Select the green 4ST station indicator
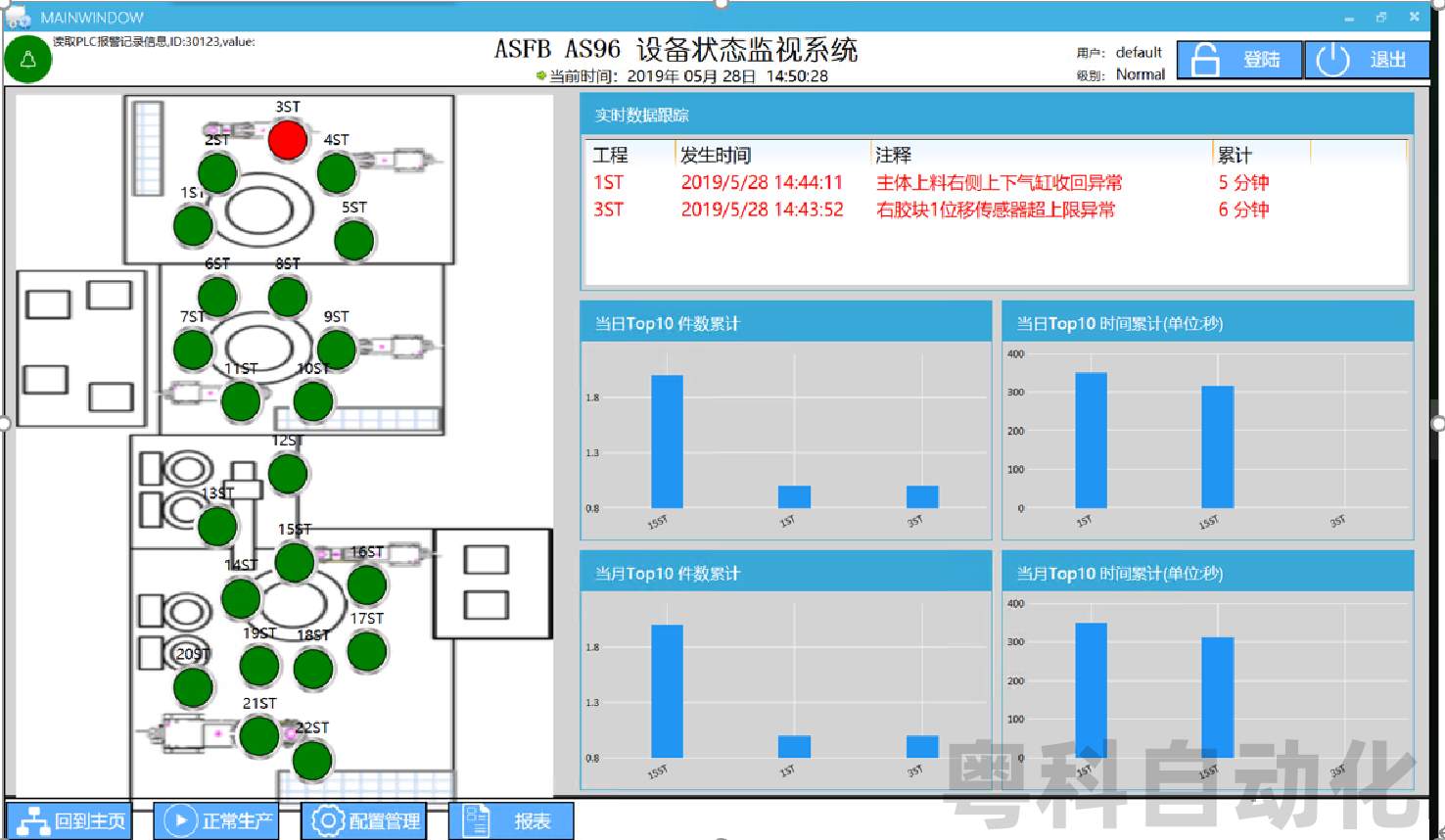Viewport: 1445px width, 840px height. click(x=337, y=173)
